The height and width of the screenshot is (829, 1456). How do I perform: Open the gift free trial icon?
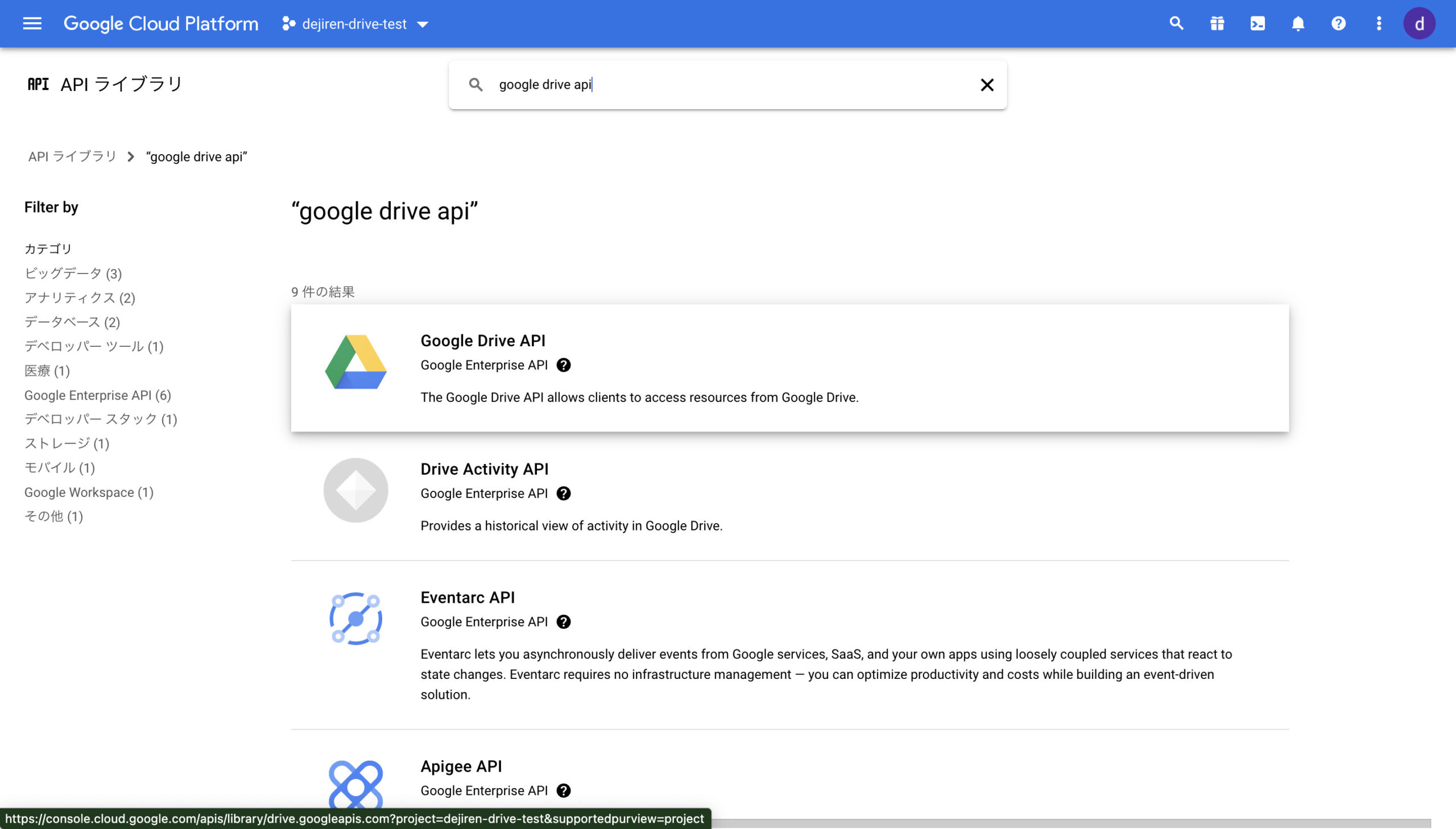(x=1217, y=23)
